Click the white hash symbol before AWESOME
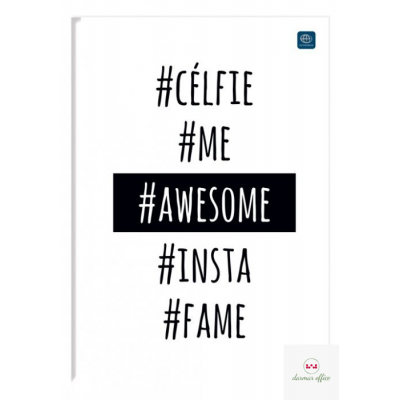The image size is (400, 400). point(147,205)
